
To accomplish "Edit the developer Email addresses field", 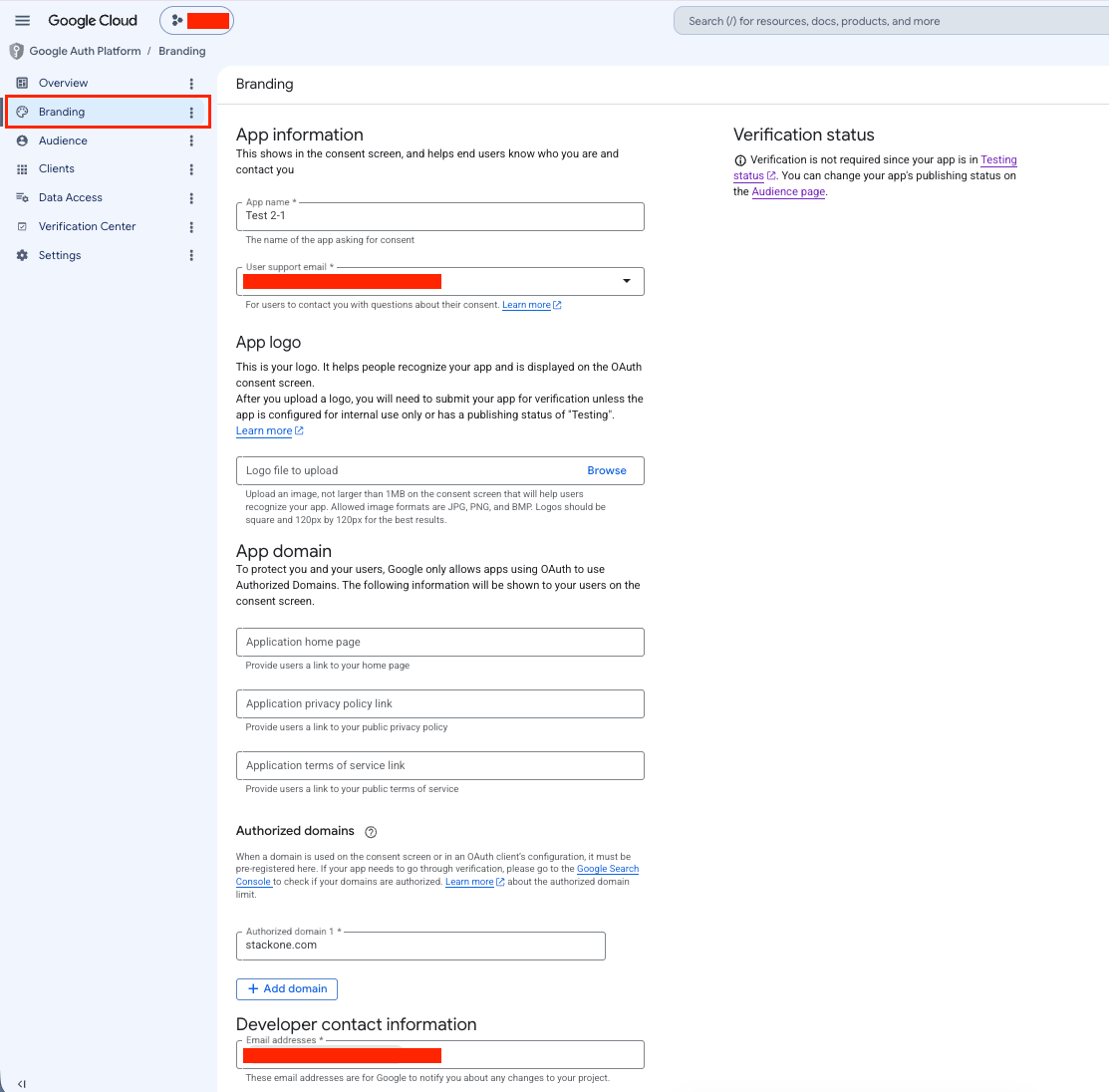I will point(440,1054).
